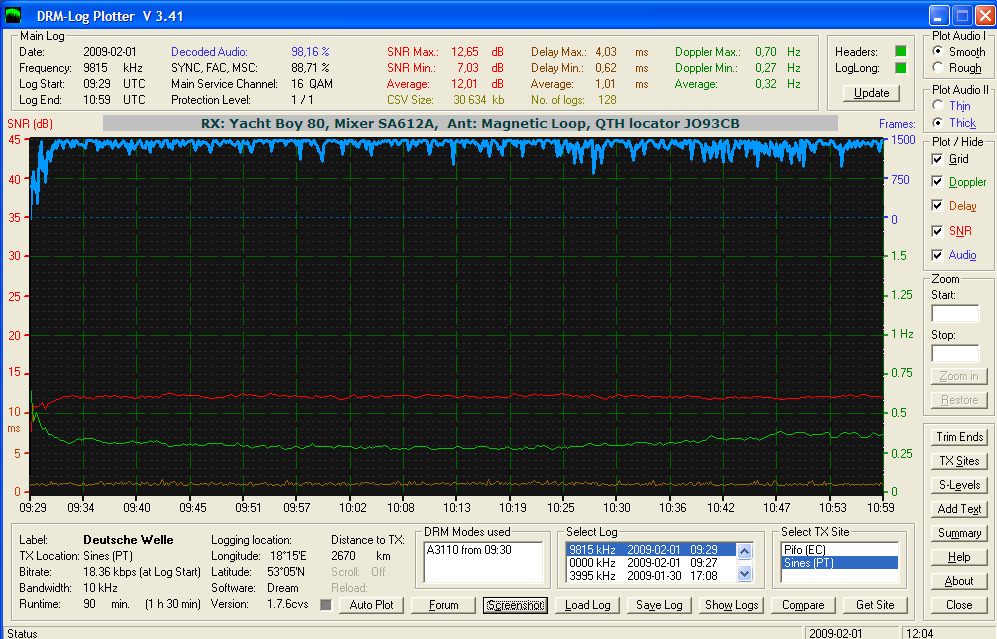Open the Forum button
This screenshot has width=997, height=639.
point(443,605)
